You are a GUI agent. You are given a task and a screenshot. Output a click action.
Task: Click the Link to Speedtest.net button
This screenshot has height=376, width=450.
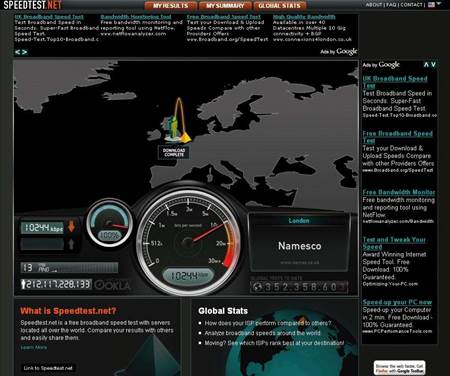click(48, 368)
